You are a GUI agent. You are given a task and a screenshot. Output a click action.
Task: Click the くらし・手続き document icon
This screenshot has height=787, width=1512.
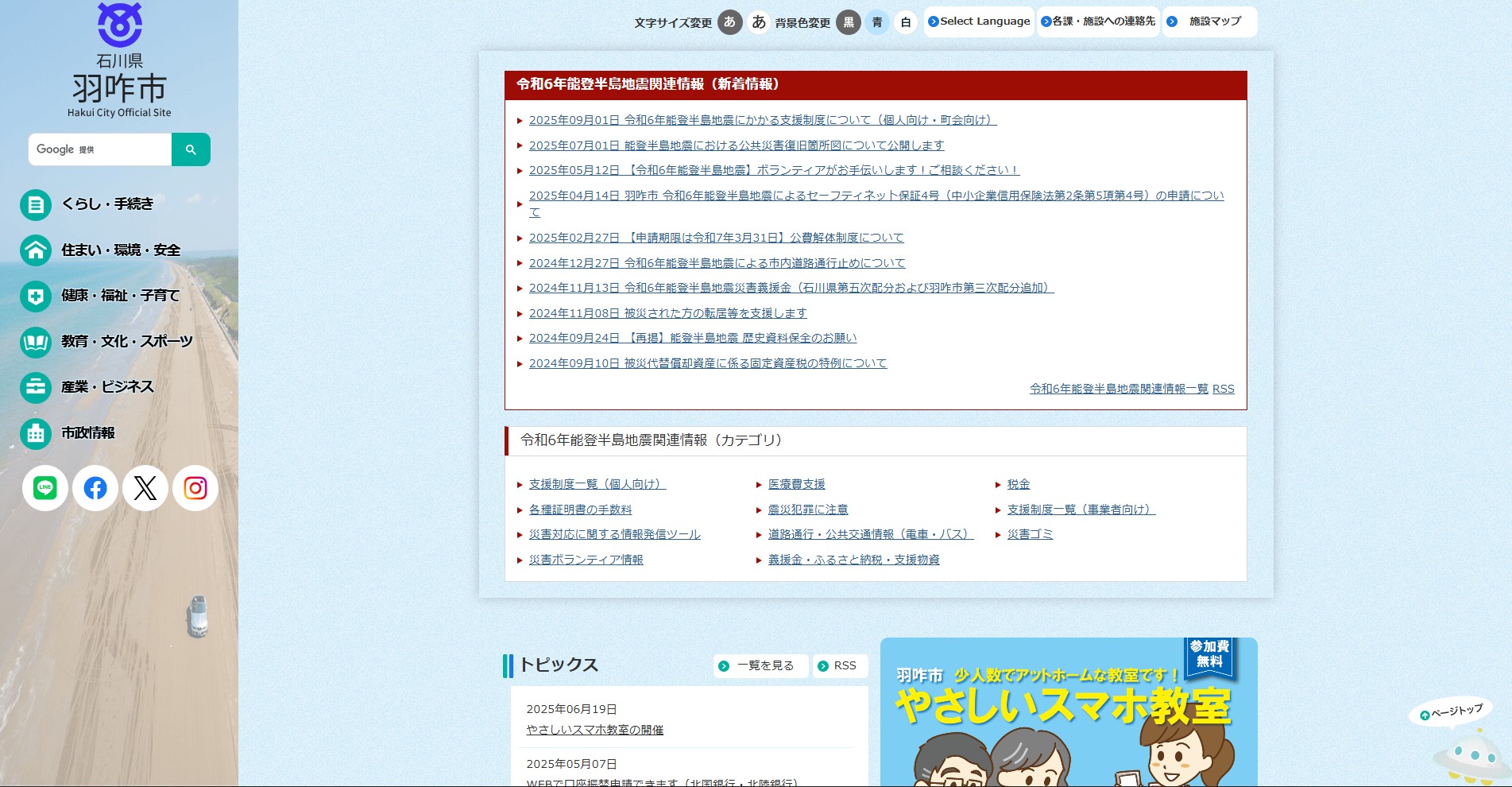36,205
